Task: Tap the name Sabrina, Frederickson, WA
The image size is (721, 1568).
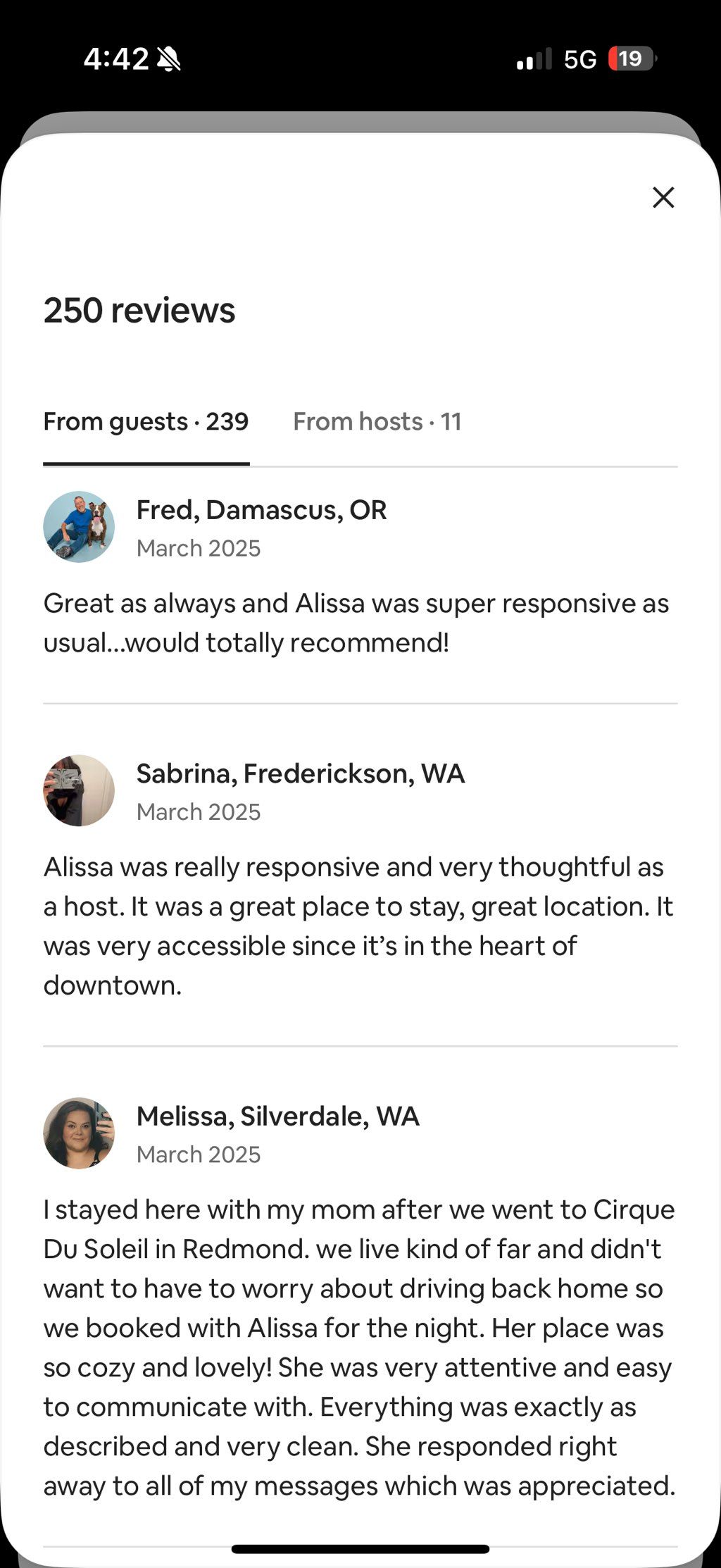Action: 301,773
